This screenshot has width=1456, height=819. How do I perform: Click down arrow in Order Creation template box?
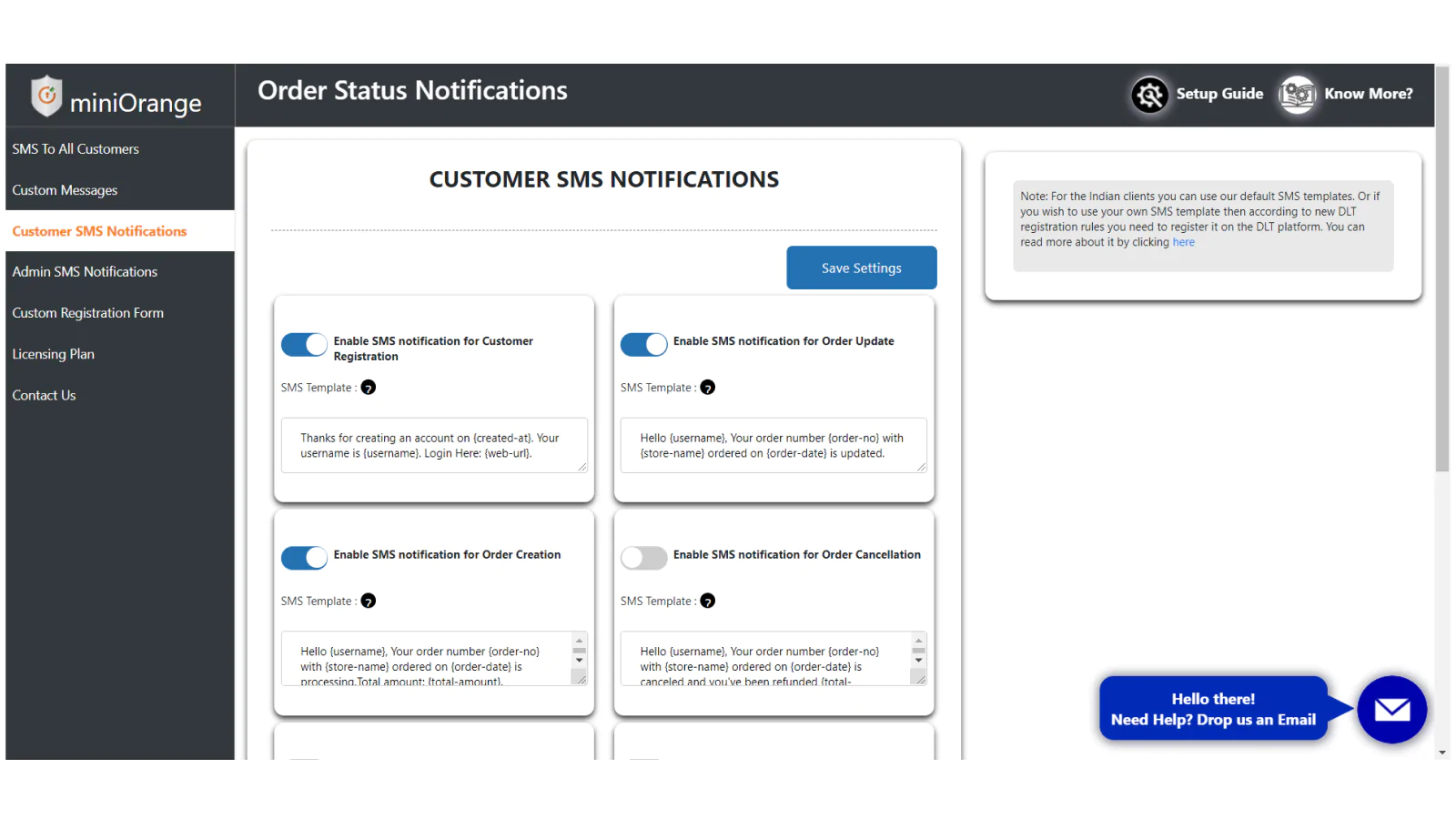[579, 661]
